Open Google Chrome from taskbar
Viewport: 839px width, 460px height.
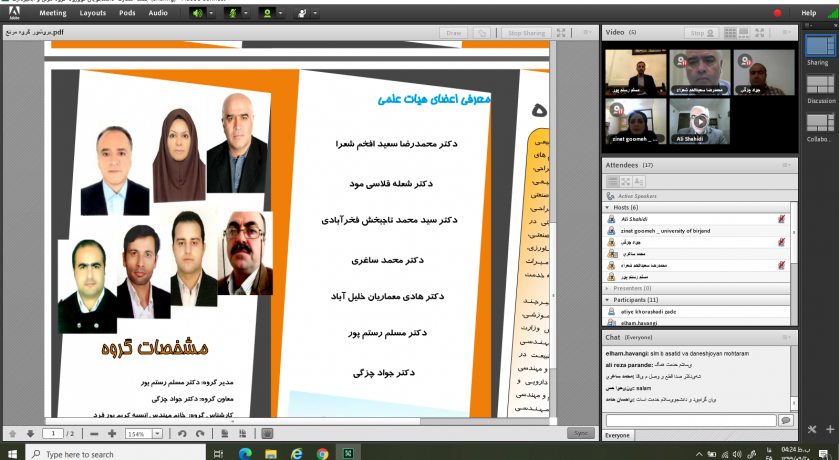(322, 454)
